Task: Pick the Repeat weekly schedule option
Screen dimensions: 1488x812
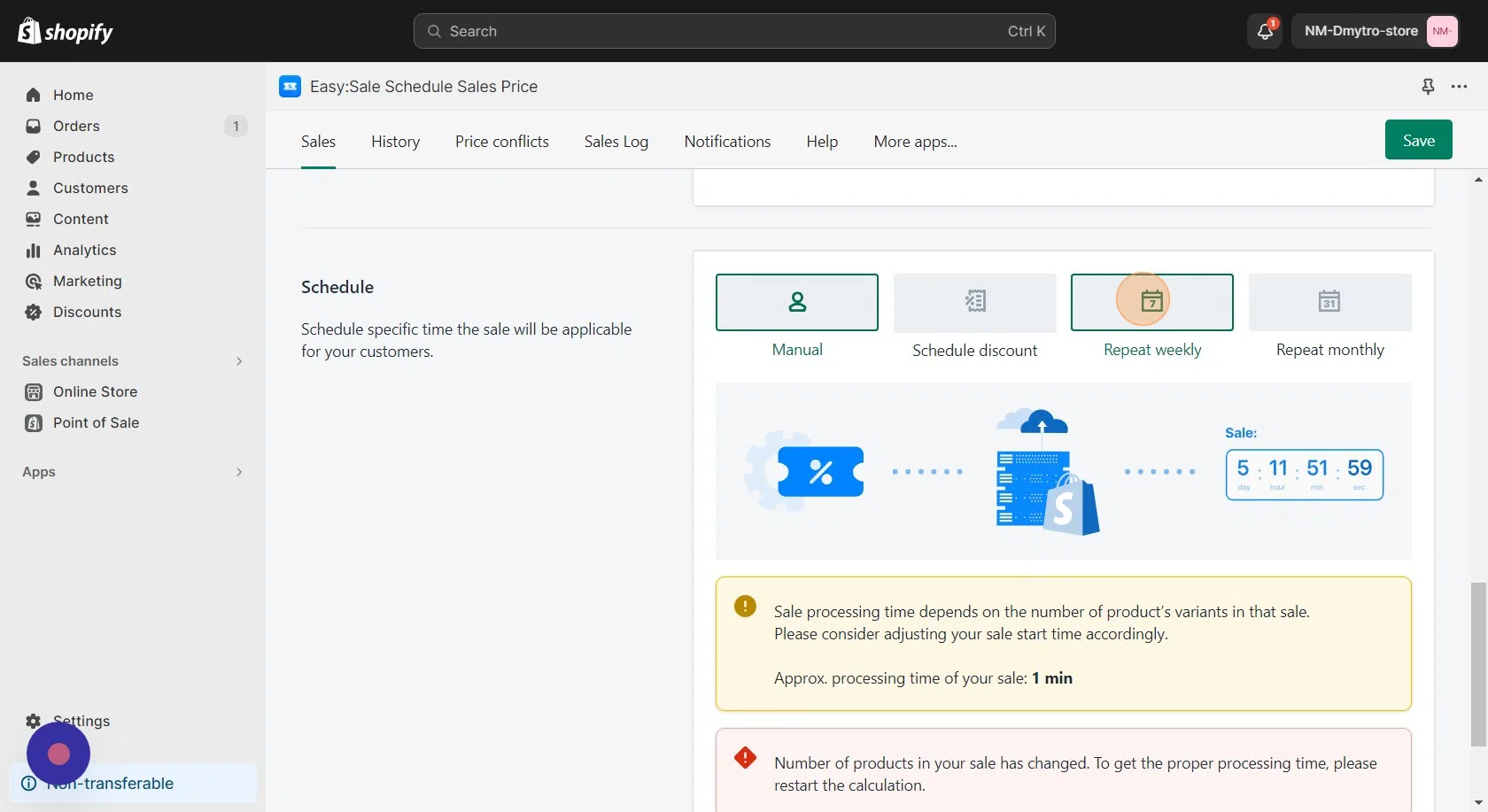Action: click(1151, 303)
